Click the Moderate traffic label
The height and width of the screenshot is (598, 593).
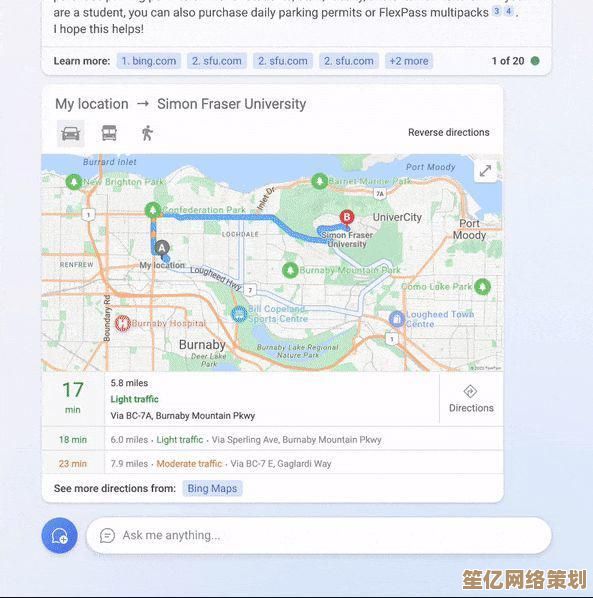pyautogui.click(x=189, y=463)
